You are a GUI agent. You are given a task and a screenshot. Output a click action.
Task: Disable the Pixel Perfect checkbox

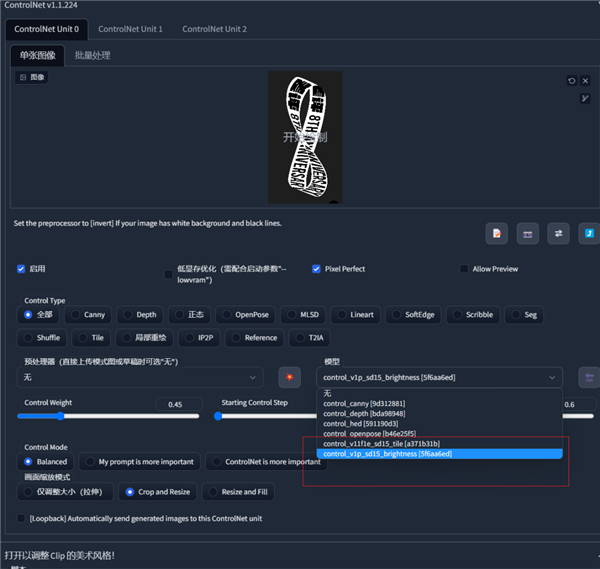tap(316, 269)
